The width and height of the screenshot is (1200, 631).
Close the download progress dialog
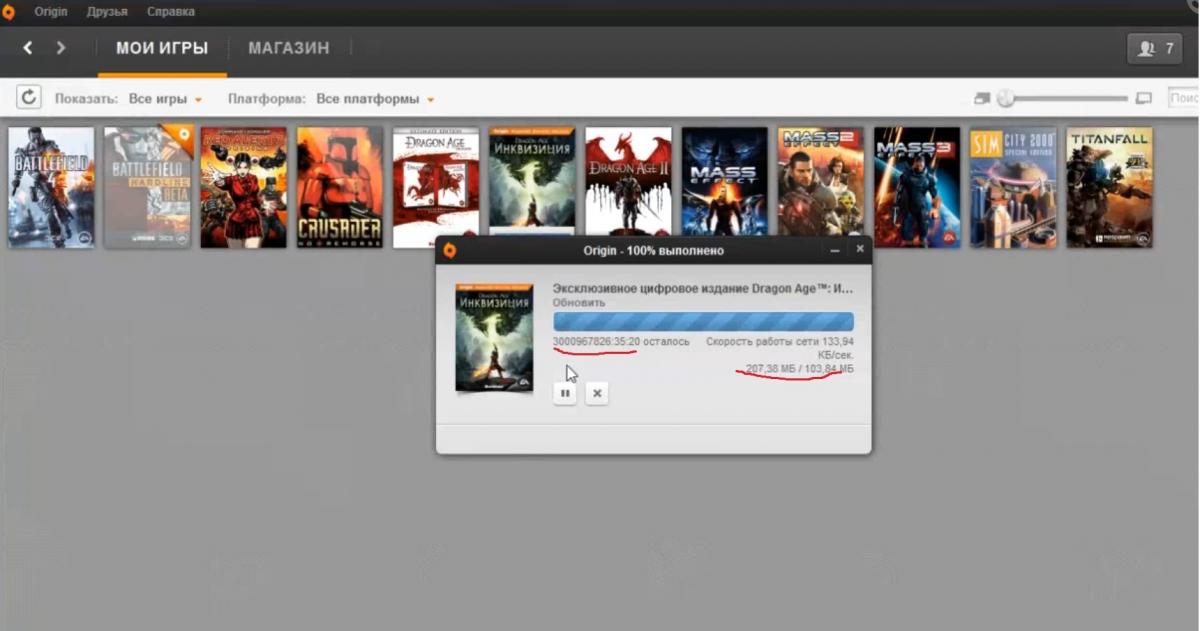859,249
